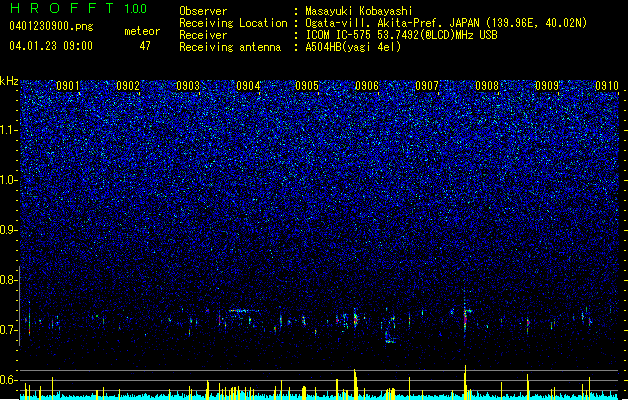The image size is (629, 400).
Task: Select observer name Masayuki Kobayashi
Action: [359, 11]
